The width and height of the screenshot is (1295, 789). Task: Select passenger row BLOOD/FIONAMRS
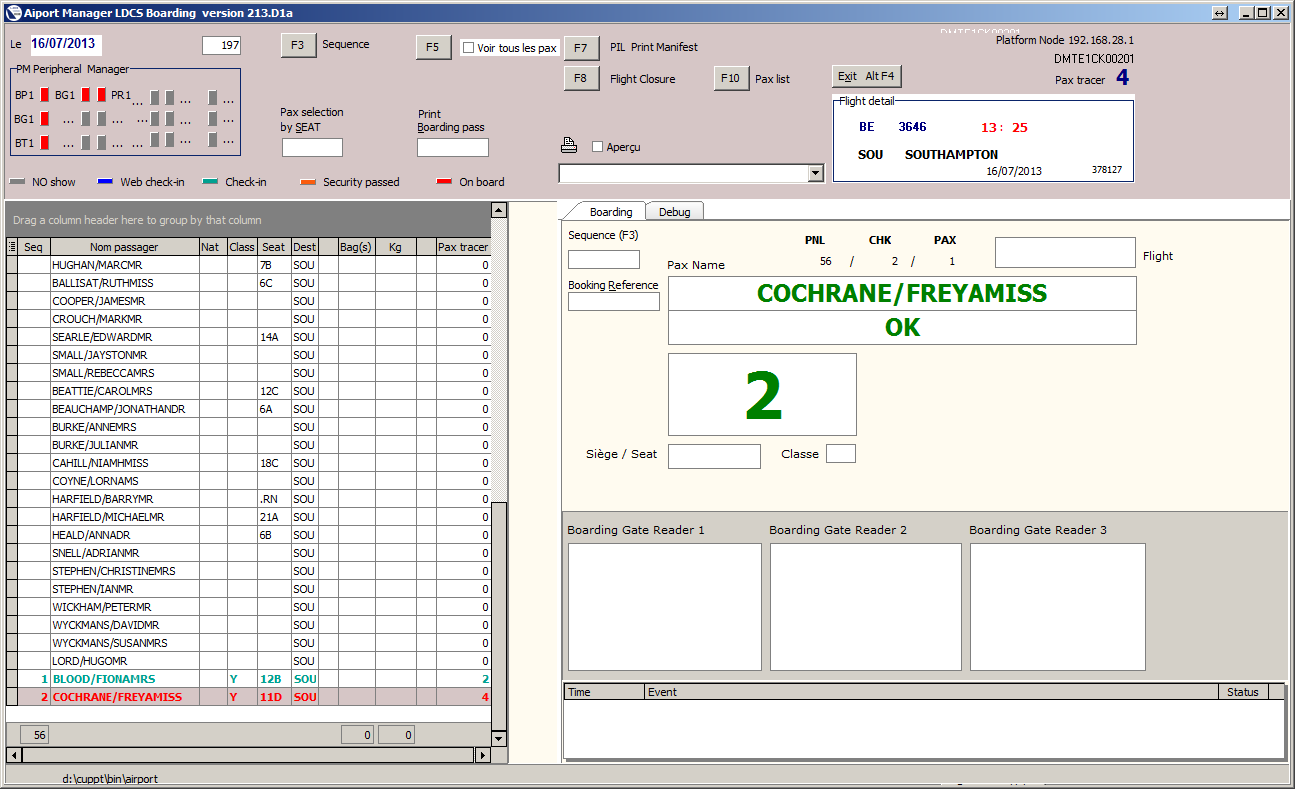pos(104,679)
